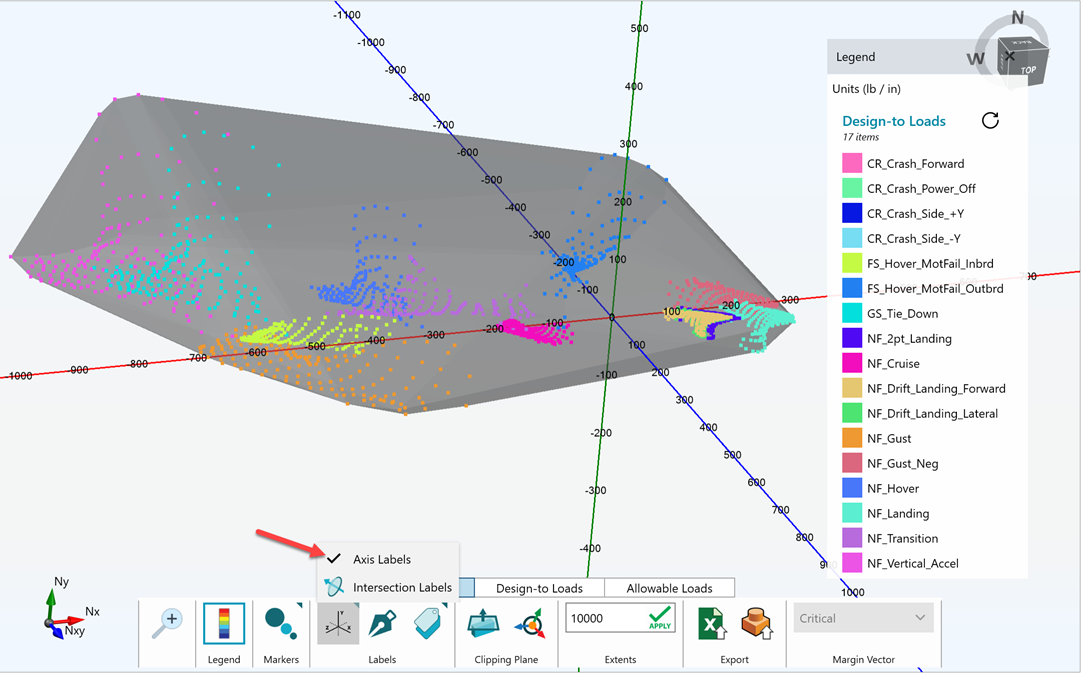Apply the extents value

pyautogui.click(x=660, y=617)
